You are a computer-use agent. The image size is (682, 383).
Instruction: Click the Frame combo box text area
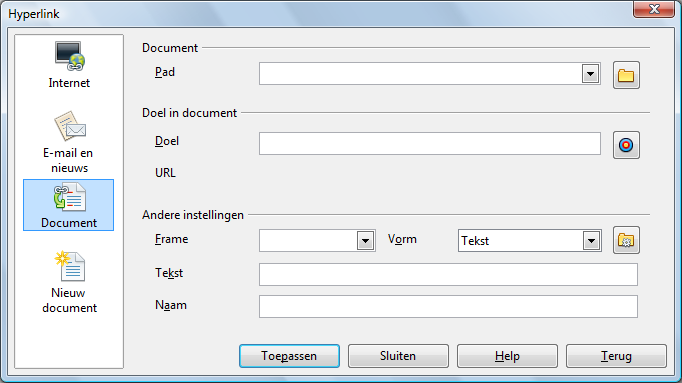(x=308, y=240)
